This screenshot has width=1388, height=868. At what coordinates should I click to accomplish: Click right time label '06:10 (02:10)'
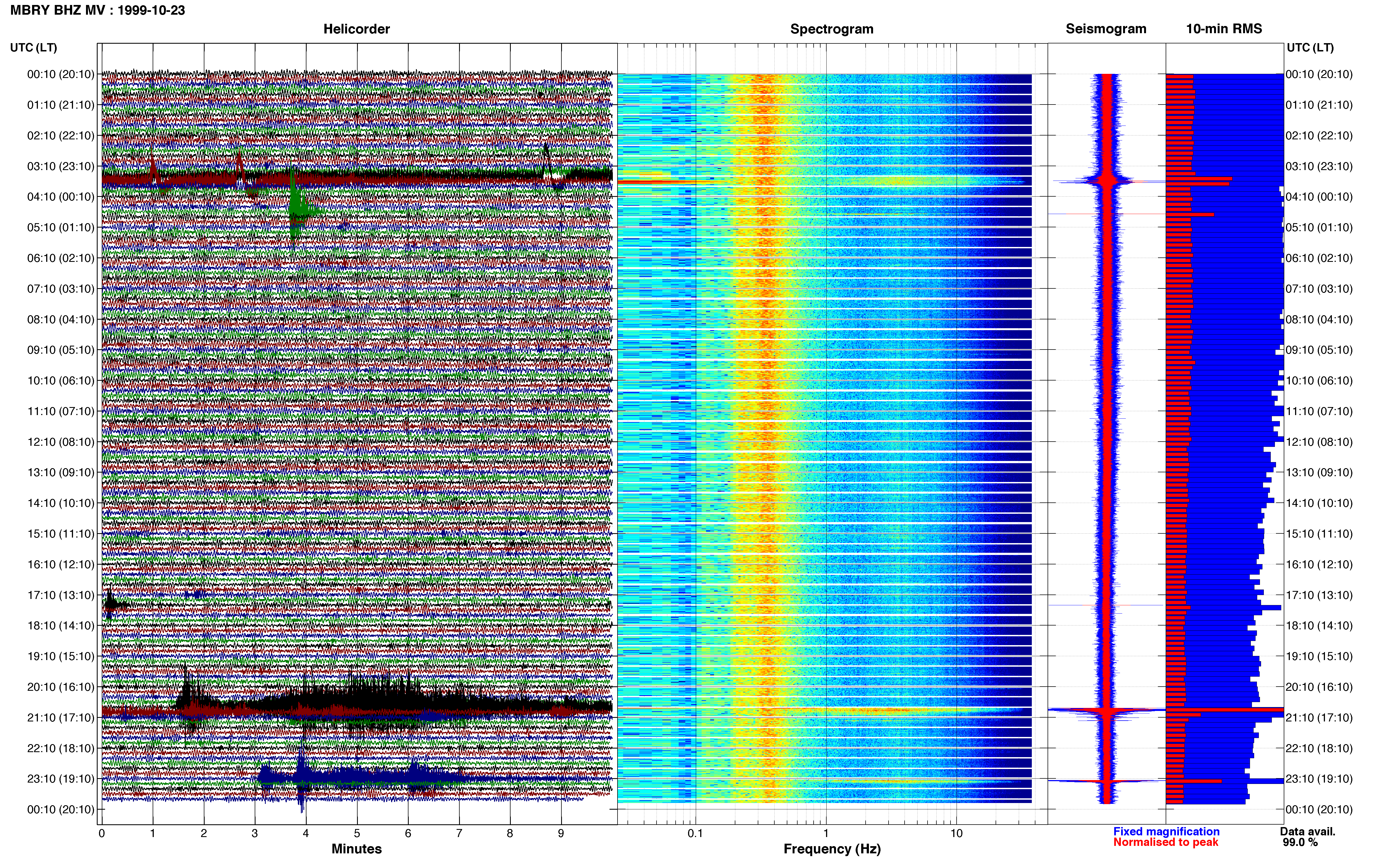(1319, 258)
